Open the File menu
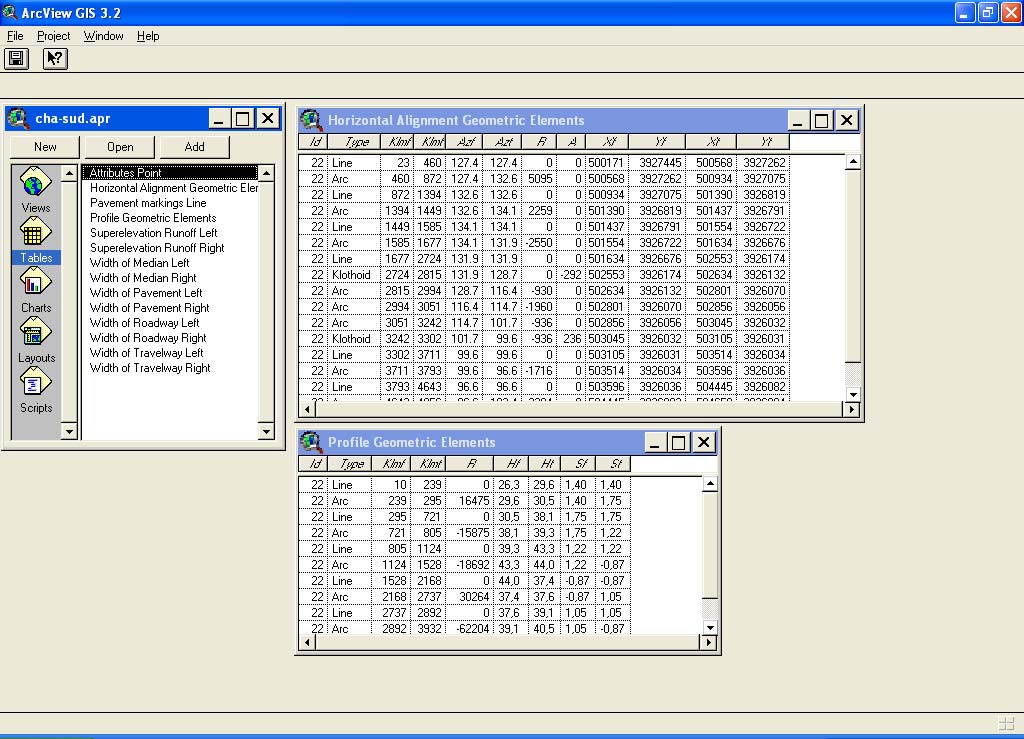Viewport: 1024px width, 739px height. pos(15,36)
